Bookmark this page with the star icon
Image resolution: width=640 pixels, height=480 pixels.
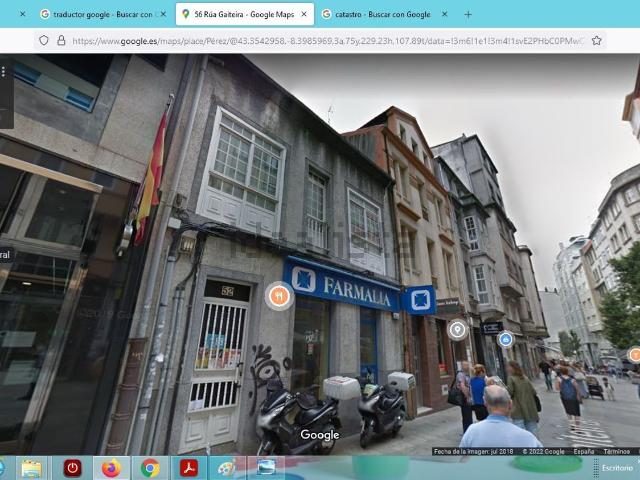tap(597, 41)
